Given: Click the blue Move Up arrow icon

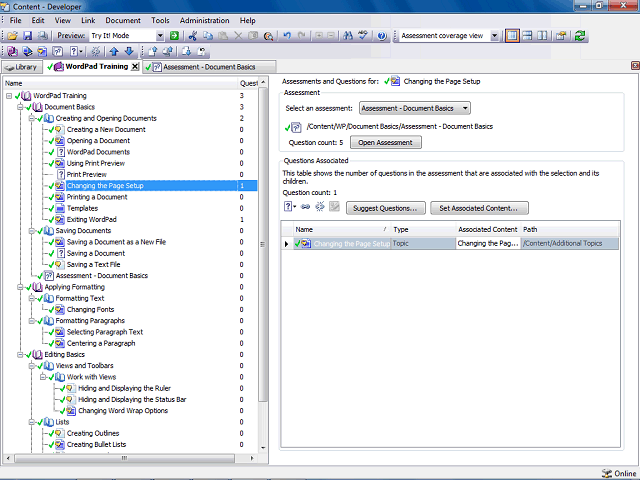Looking at the screenshot, I should pyautogui.click(x=114, y=51).
